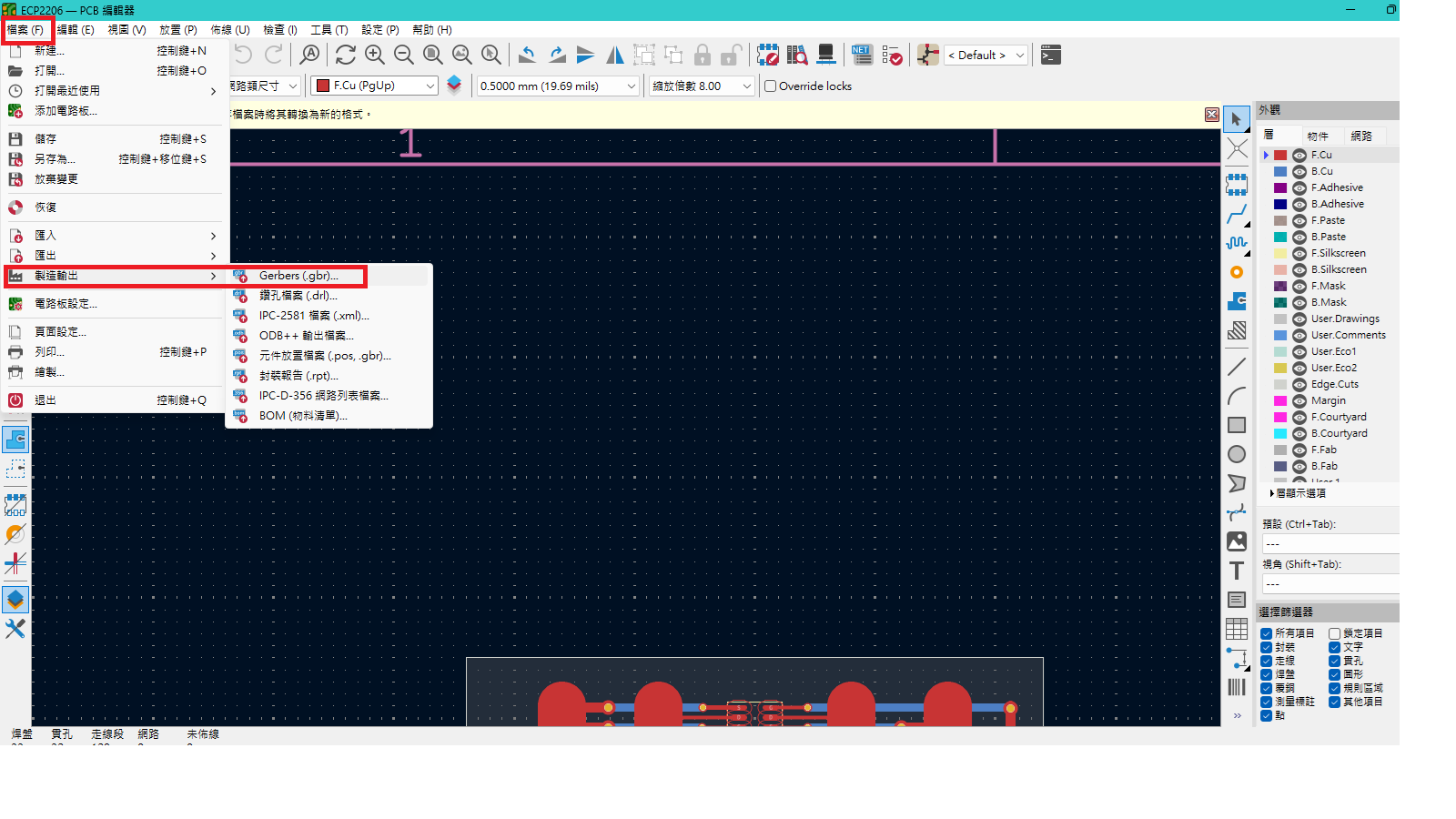Image resolution: width=1456 pixels, height=819 pixels.
Task: Click the zoom in magnifier icon
Action: click(375, 55)
